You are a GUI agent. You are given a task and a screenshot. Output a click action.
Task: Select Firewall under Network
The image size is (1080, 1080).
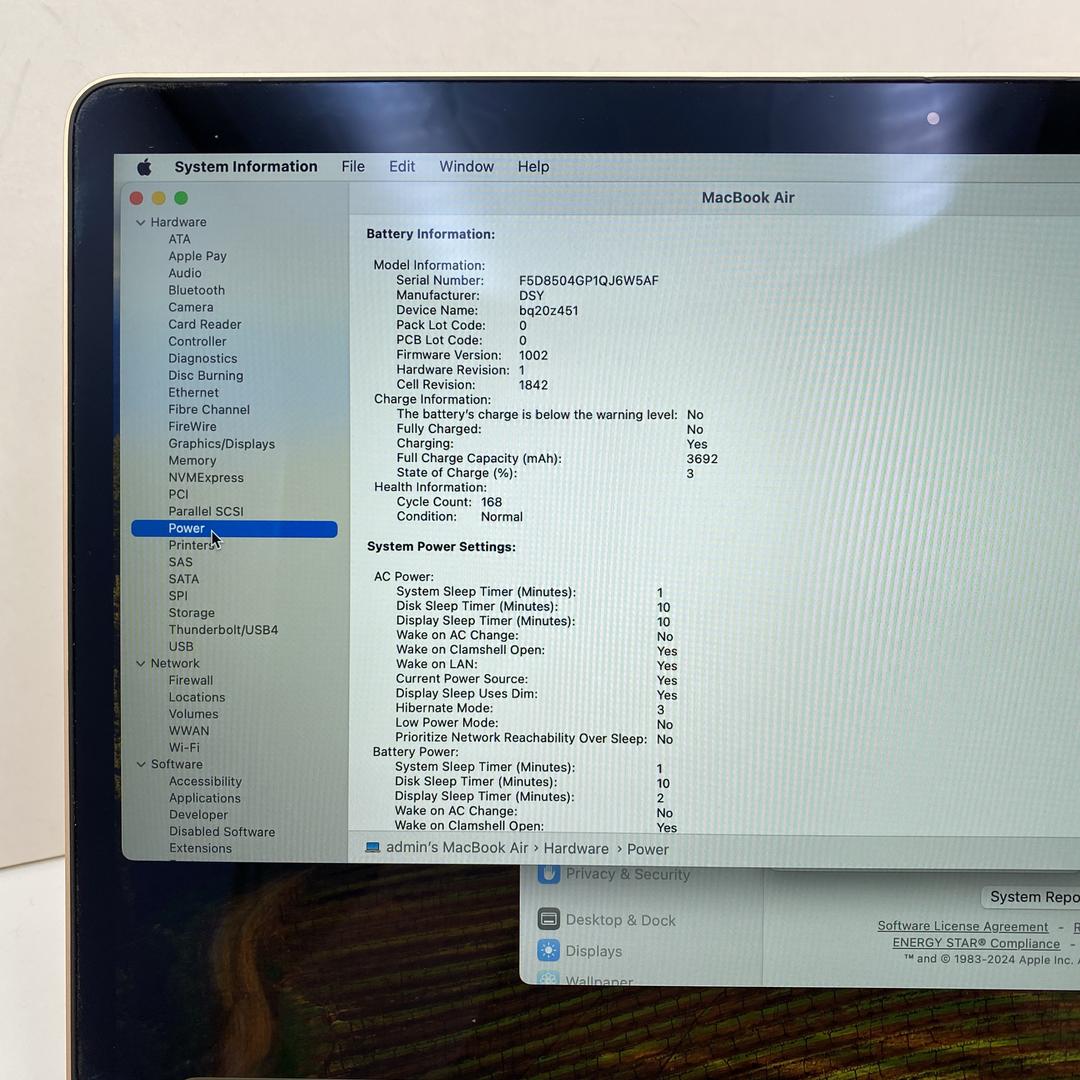point(191,681)
